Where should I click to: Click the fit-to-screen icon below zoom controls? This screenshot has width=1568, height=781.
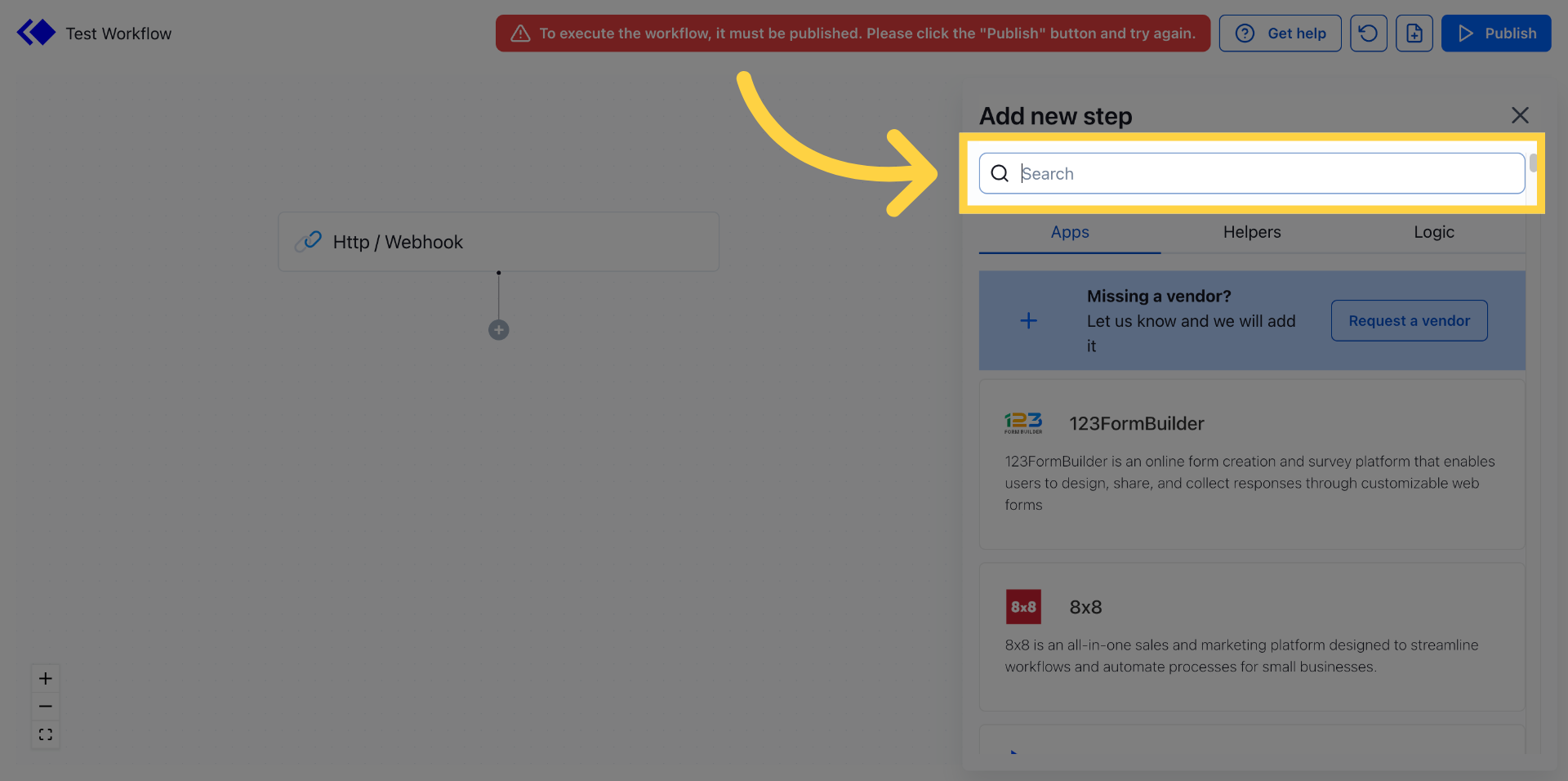pyautogui.click(x=45, y=734)
